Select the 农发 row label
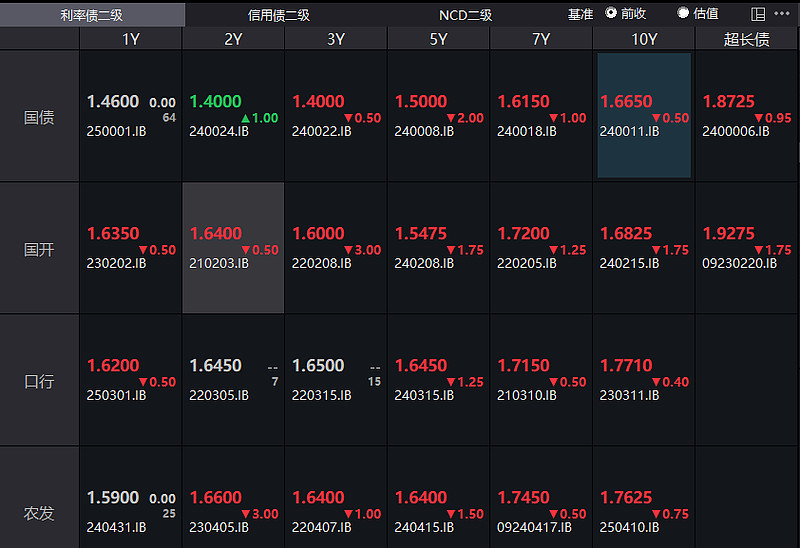 [x=39, y=513]
